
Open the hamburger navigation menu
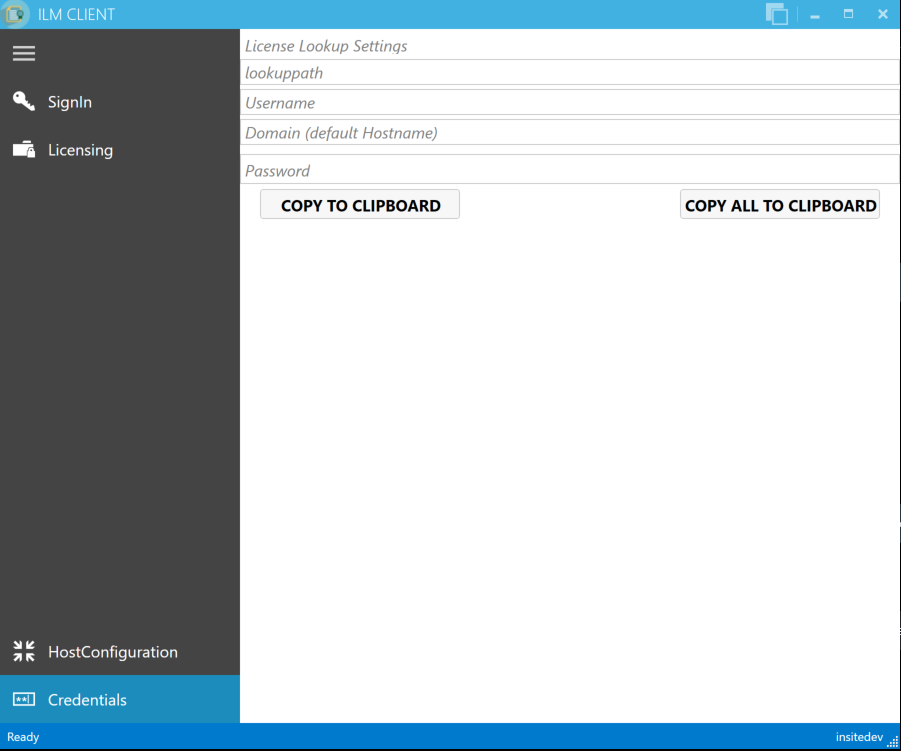pos(23,53)
